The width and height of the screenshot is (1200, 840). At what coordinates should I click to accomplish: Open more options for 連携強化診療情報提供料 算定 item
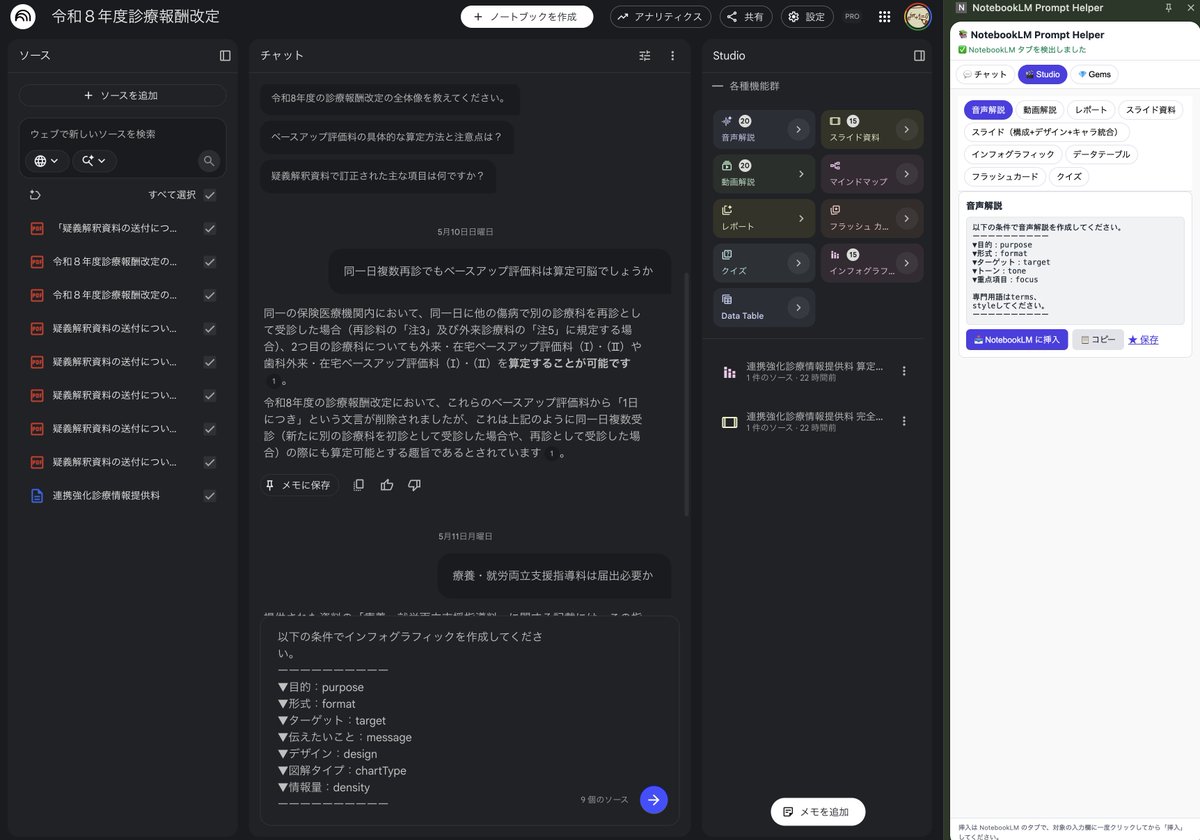tap(904, 371)
